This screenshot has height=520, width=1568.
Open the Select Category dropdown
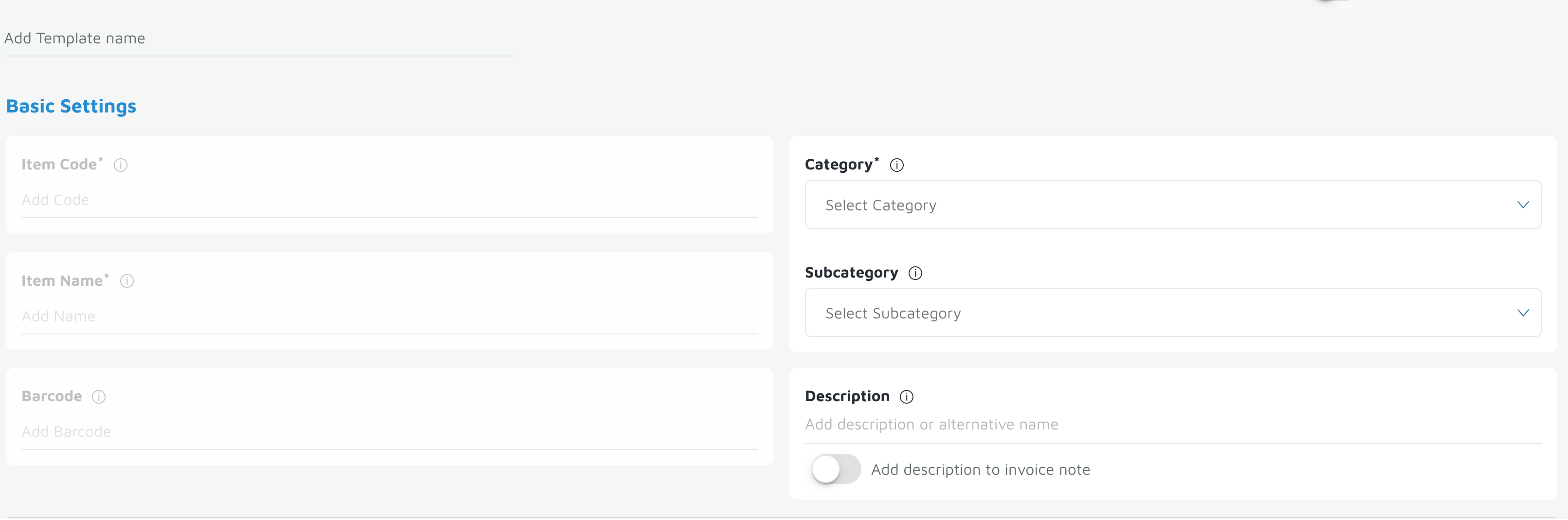point(1156,205)
